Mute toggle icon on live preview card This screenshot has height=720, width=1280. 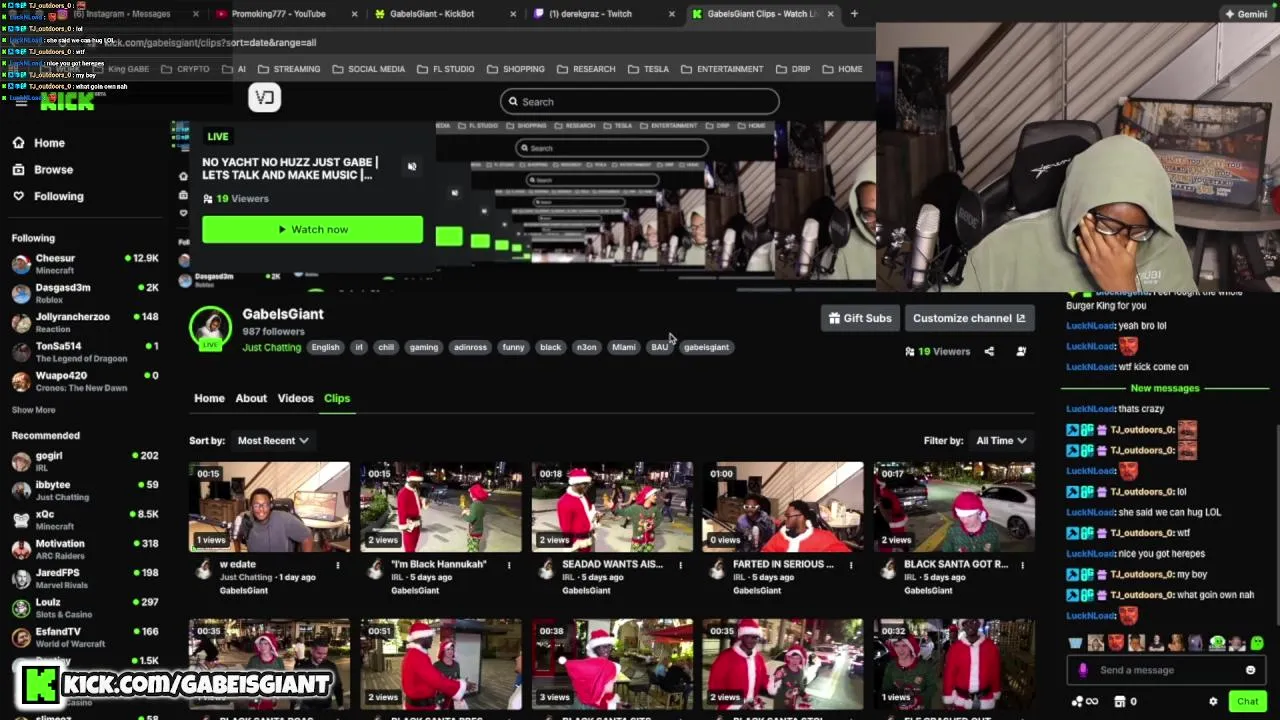pyautogui.click(x=412, y=166)
